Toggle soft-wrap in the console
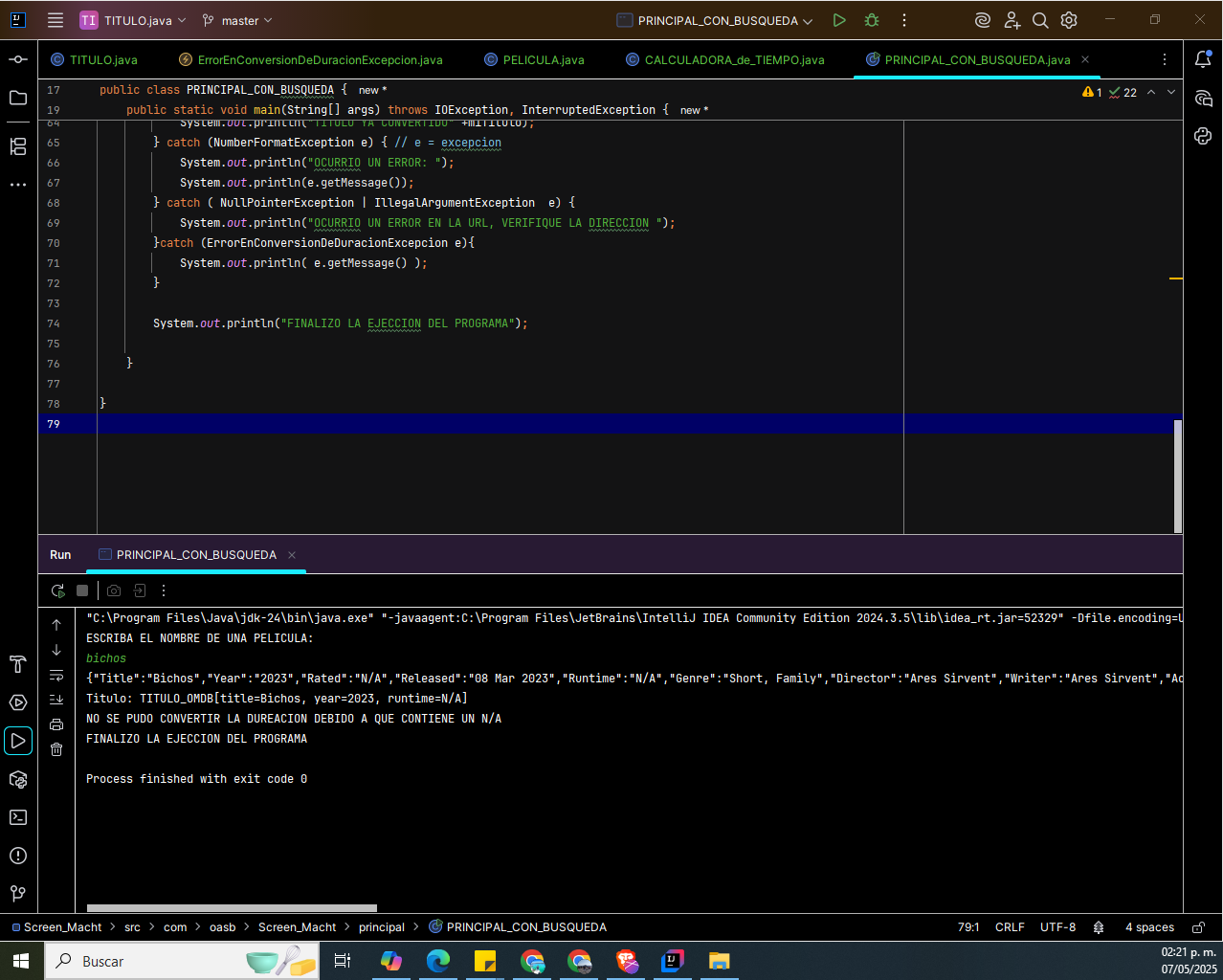The height and width of the screenshot is (980, 1223). pos(56,675)
